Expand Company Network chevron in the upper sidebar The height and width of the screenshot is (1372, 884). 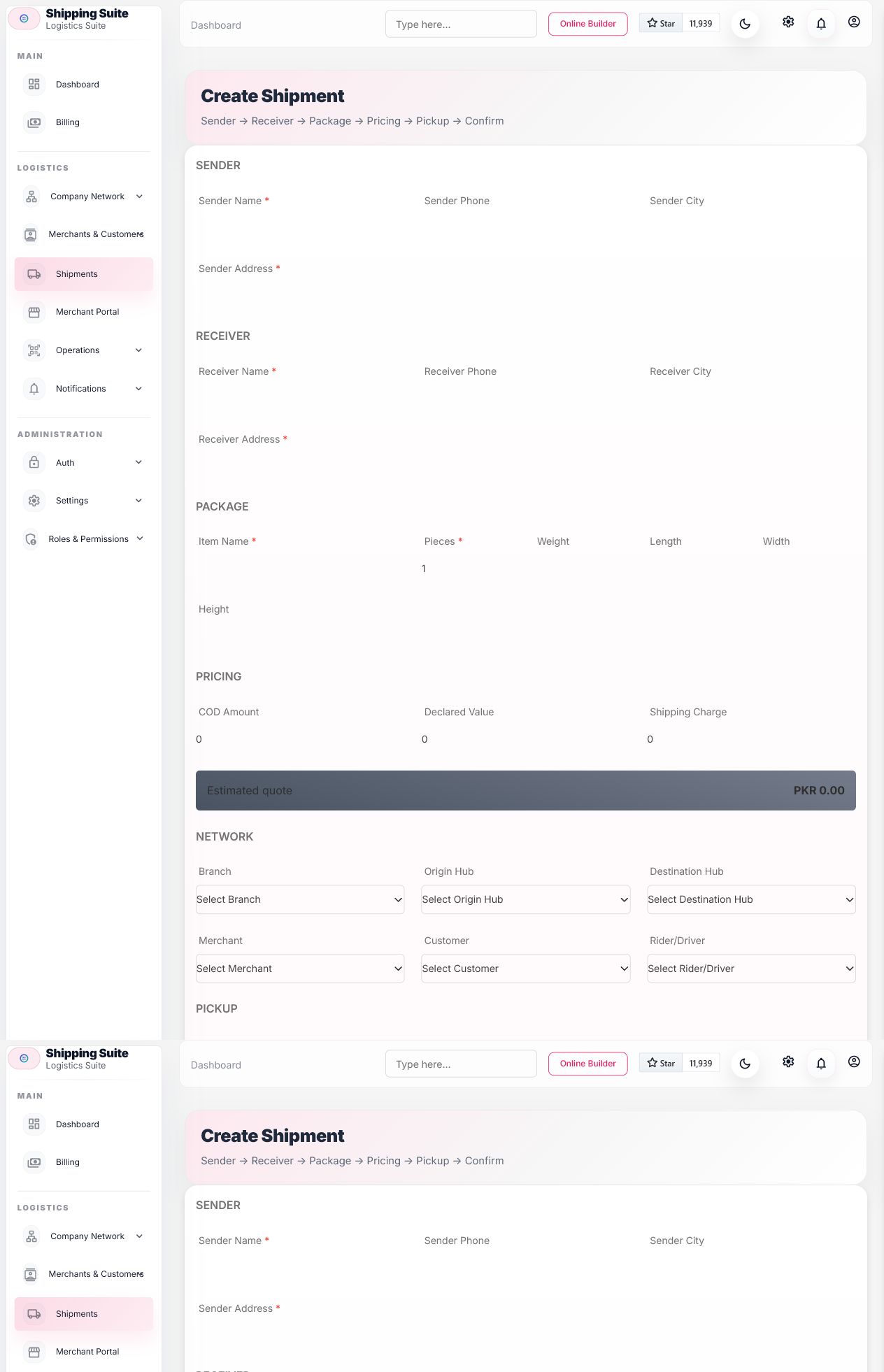pyautogui.click(x=139, y=196)
